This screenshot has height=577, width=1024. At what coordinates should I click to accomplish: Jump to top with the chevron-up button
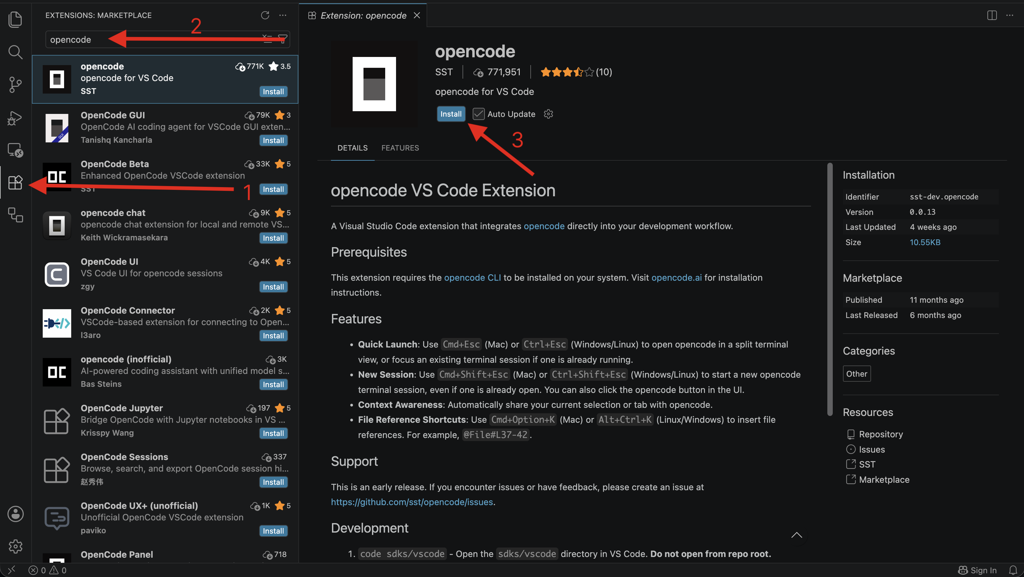[x=797, y=535]
